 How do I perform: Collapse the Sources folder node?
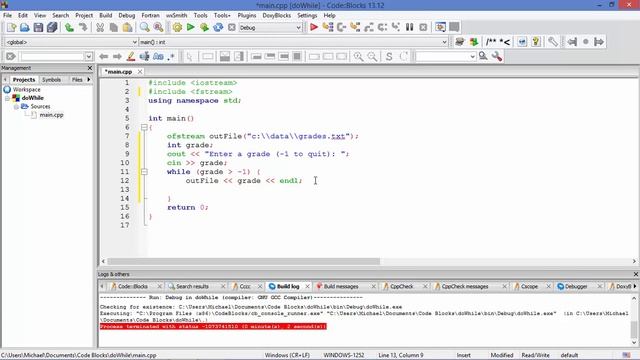pos(16,107)
